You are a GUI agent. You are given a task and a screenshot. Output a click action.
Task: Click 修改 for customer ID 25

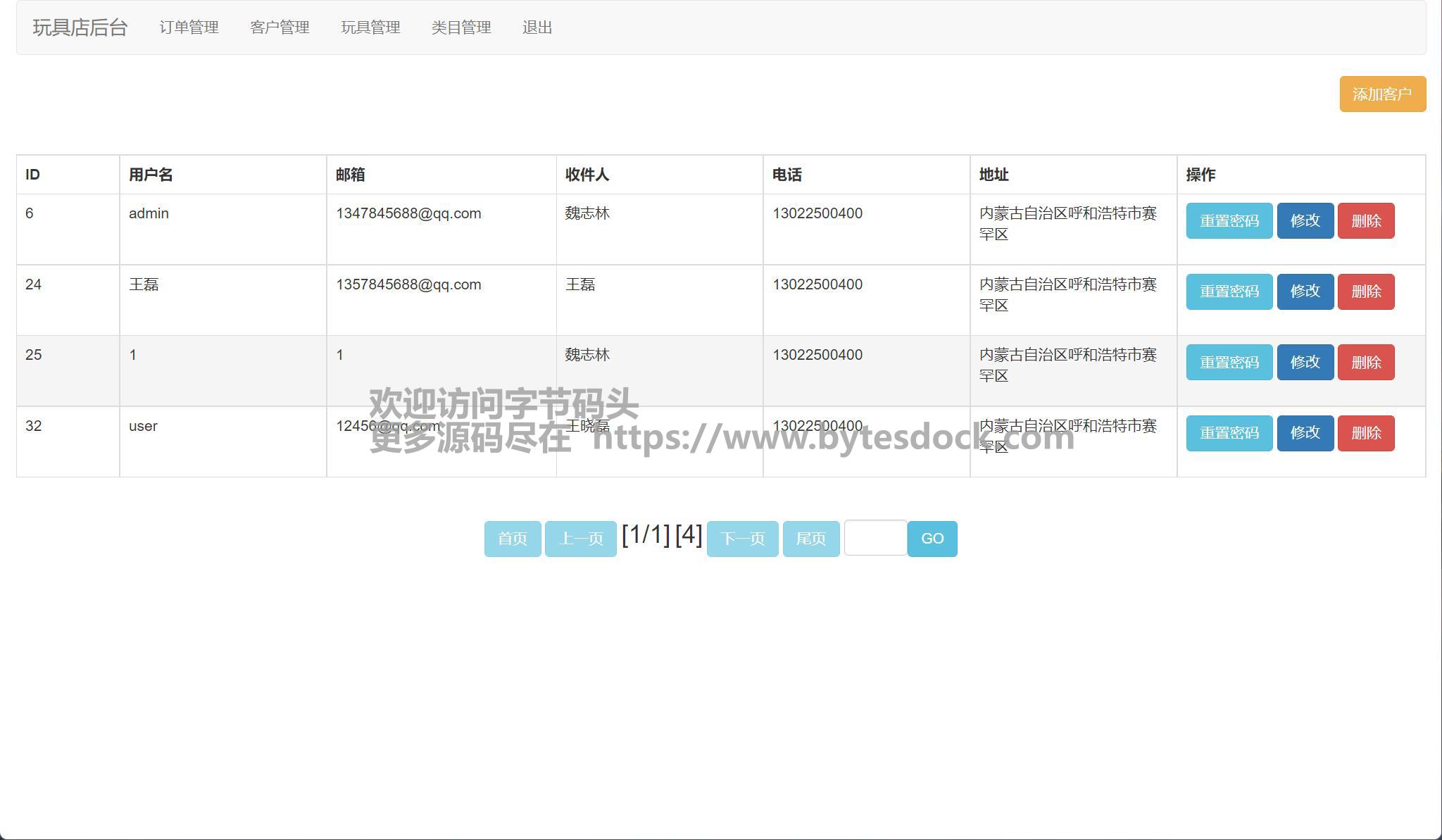(1305, 363)
